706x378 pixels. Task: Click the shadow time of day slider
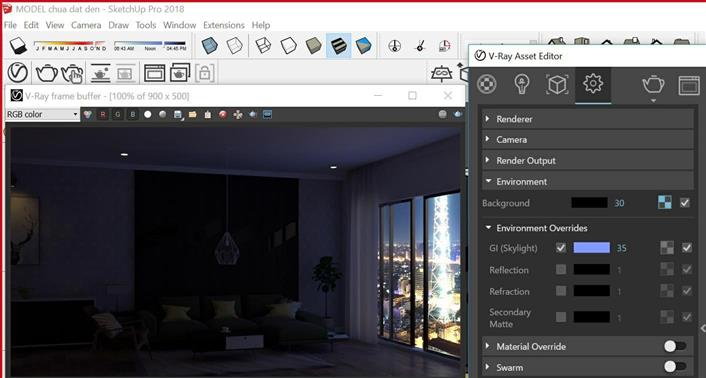150,45
